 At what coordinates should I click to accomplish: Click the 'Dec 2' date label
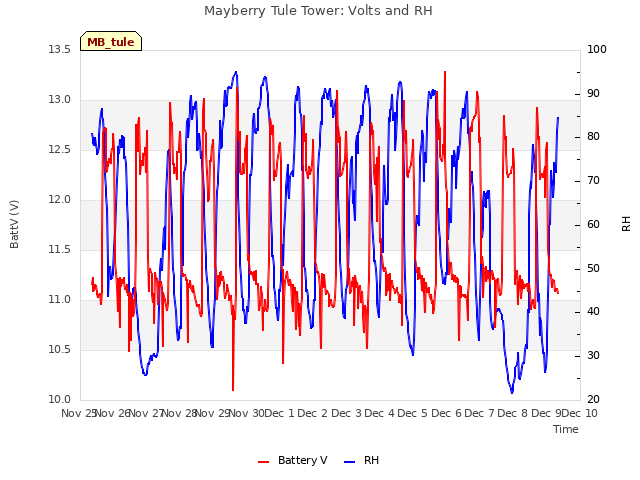coord(313,413)
